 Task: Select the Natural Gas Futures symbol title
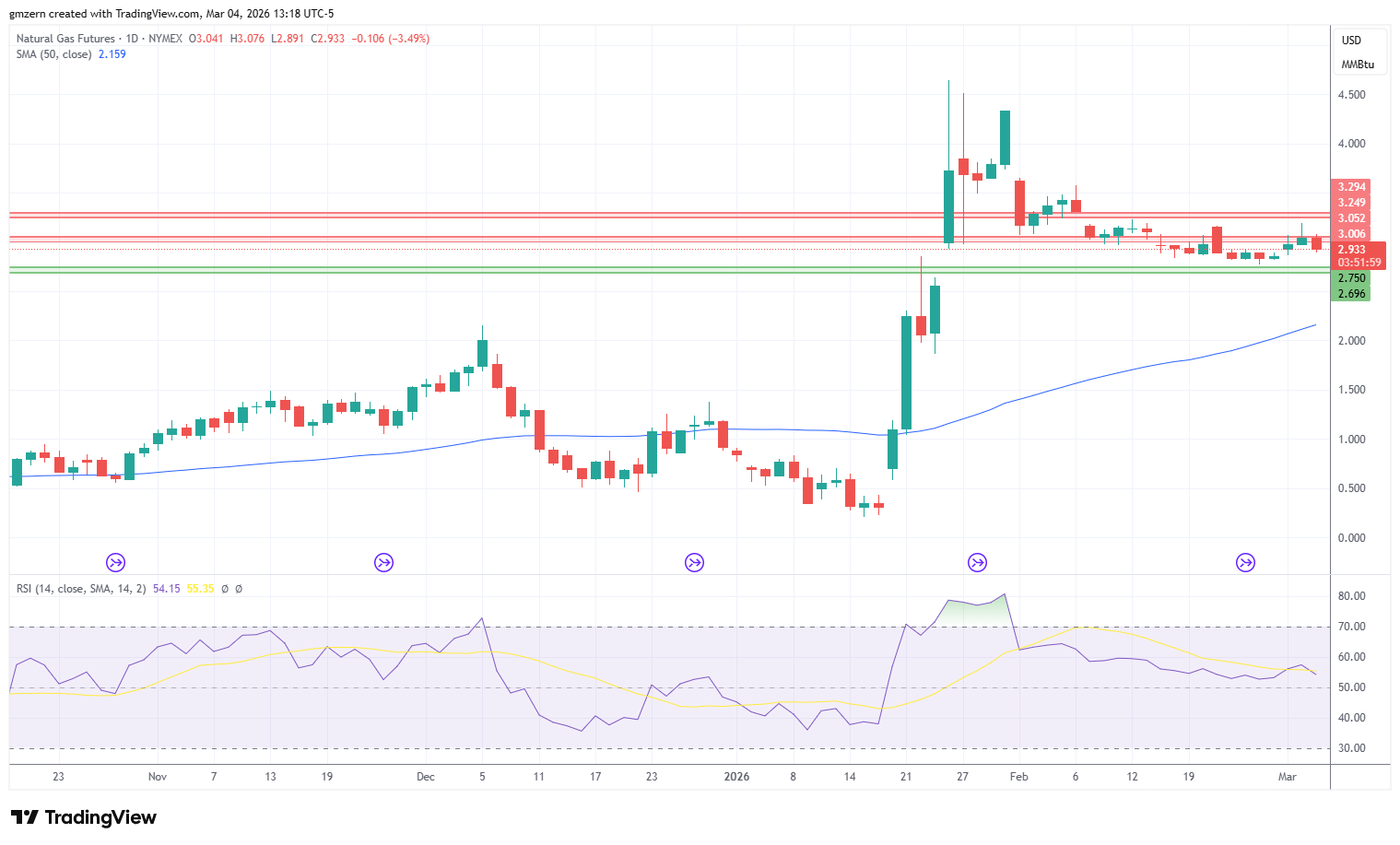(65, 39)
